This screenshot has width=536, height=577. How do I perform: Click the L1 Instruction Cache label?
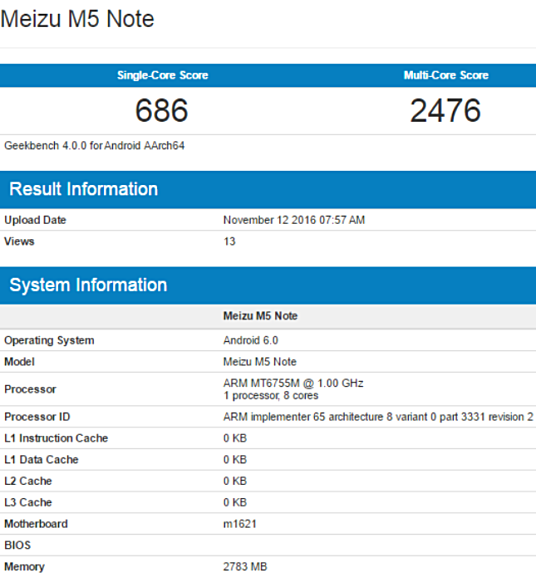pos(56,438)
